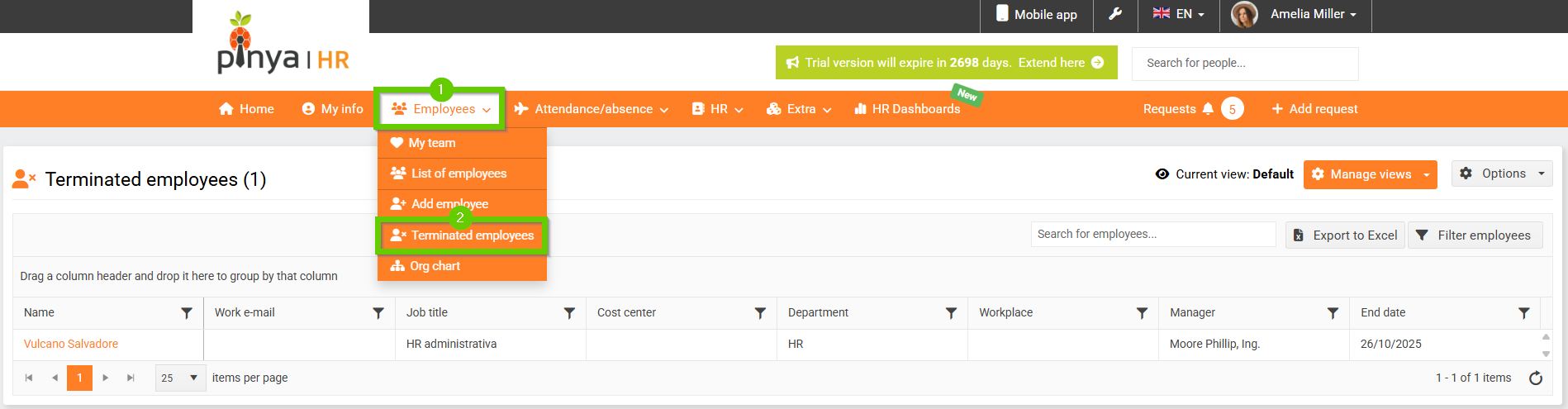Open the Manage views dropdown arrow
This screenshot has width=1568, height=409.
click(x=1427, y=174)
